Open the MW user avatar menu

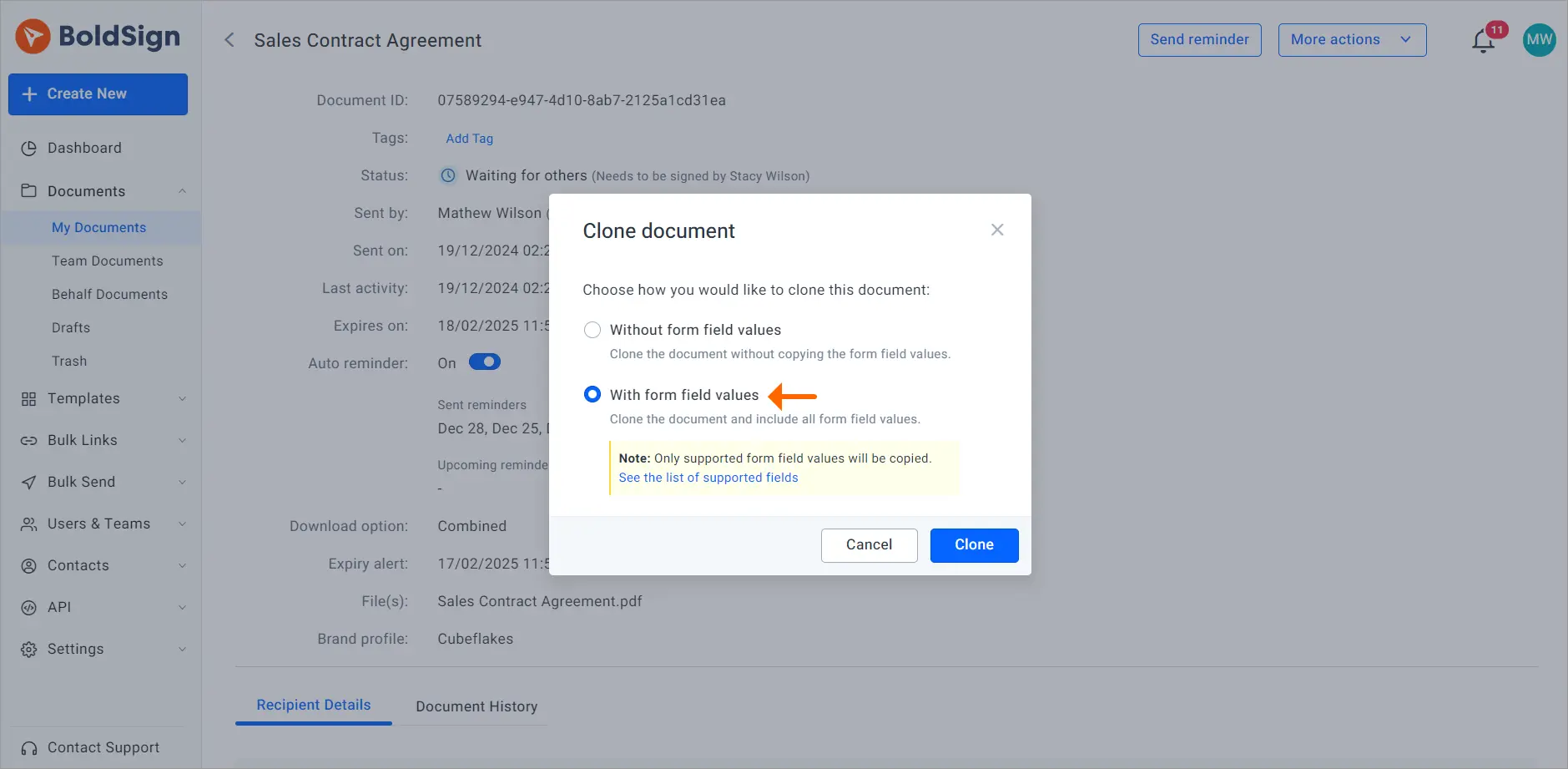point(1539,40)
